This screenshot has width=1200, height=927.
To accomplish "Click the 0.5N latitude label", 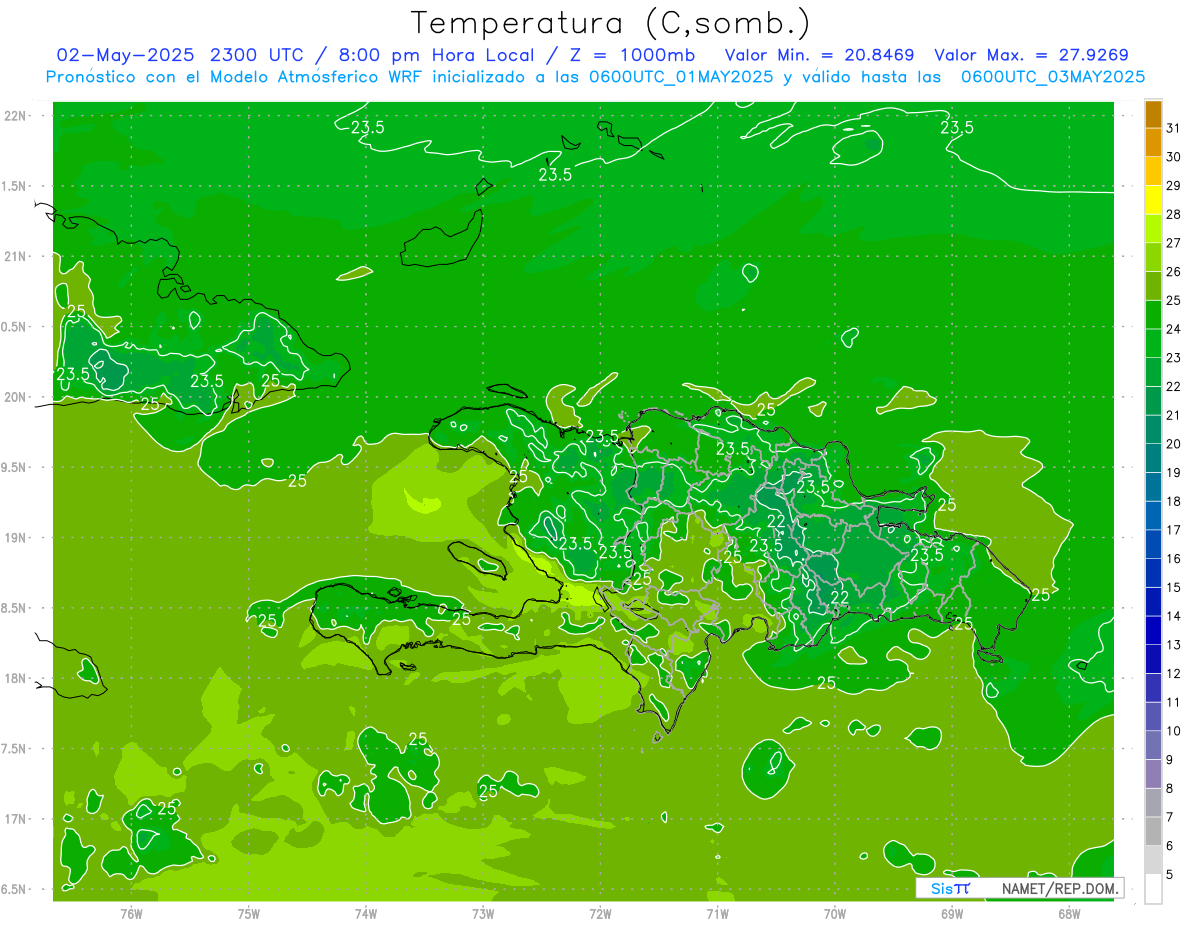I will 15,327.
